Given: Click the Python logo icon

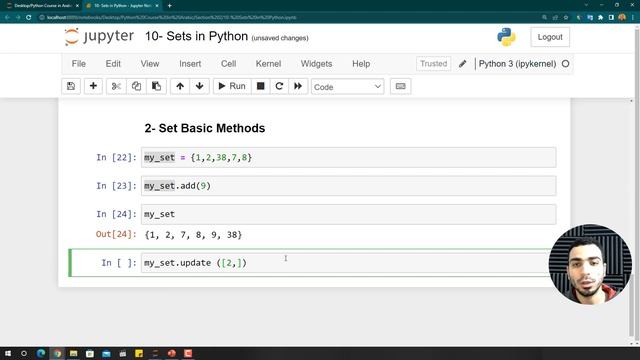Looking at the screenshot, I should tap(506, 37).
